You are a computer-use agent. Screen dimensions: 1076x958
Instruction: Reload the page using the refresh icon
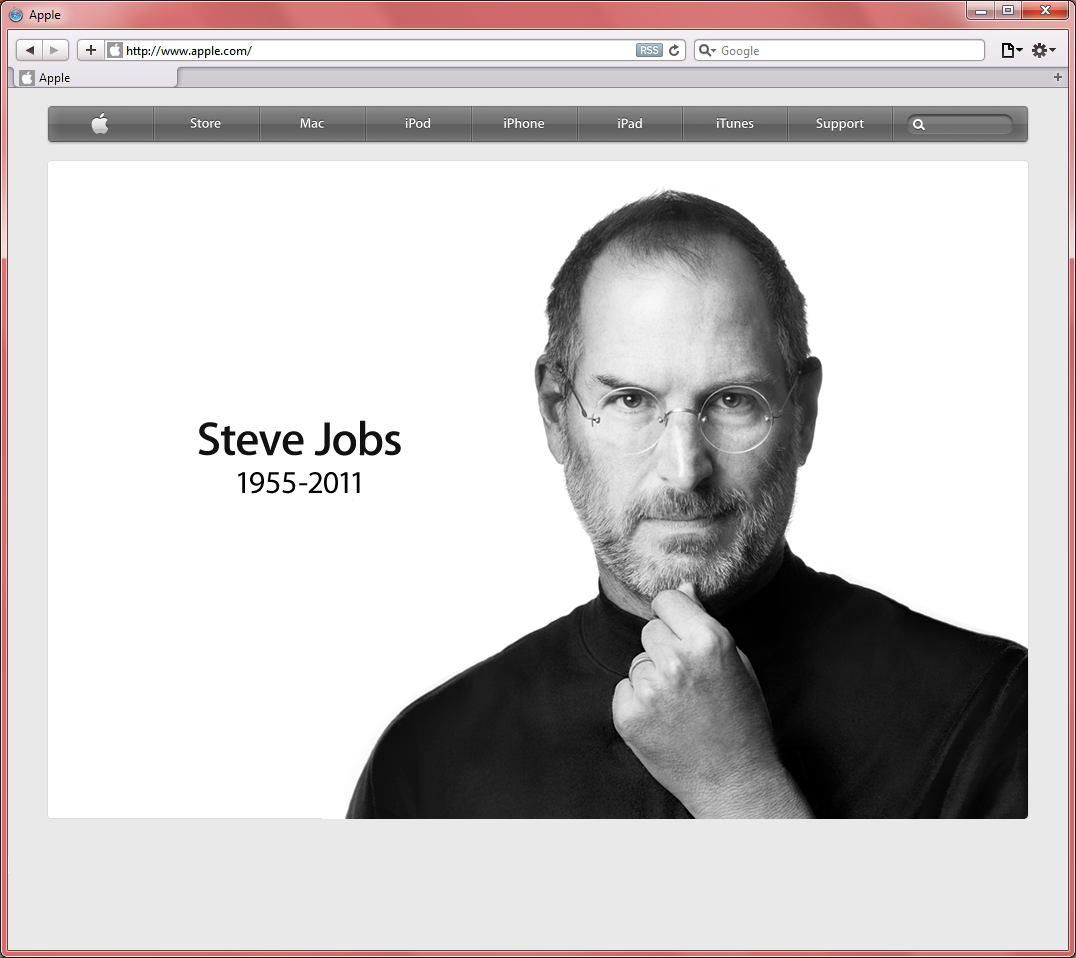674,50
